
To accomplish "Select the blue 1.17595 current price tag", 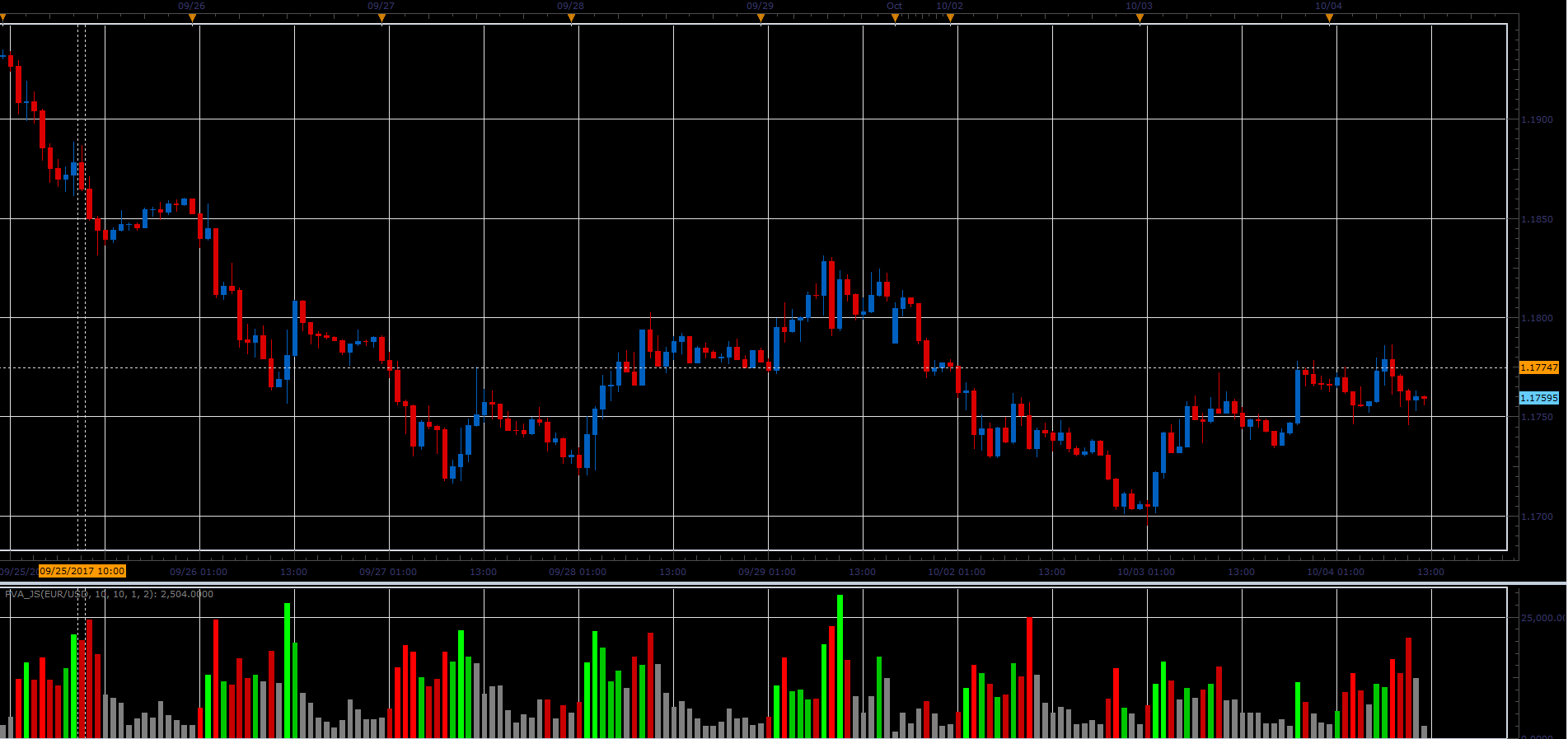I will pos(1538,398).
